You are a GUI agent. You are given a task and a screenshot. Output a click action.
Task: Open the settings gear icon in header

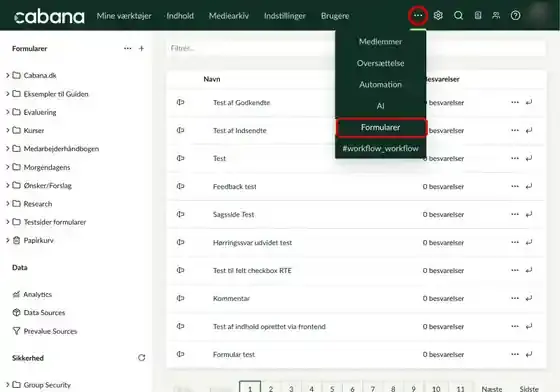(x=438, y=16)
